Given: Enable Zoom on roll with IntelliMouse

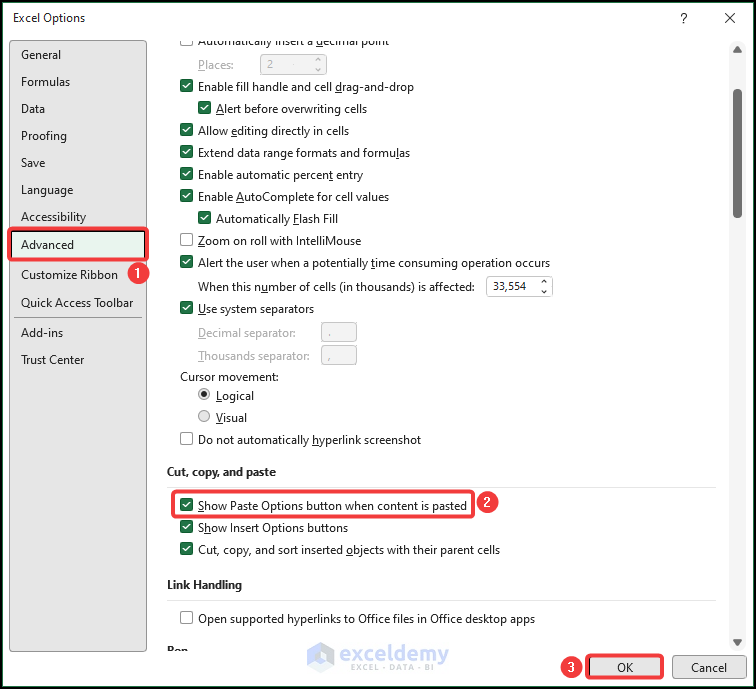Looking at the screenshot, I should tap(187, 240).
